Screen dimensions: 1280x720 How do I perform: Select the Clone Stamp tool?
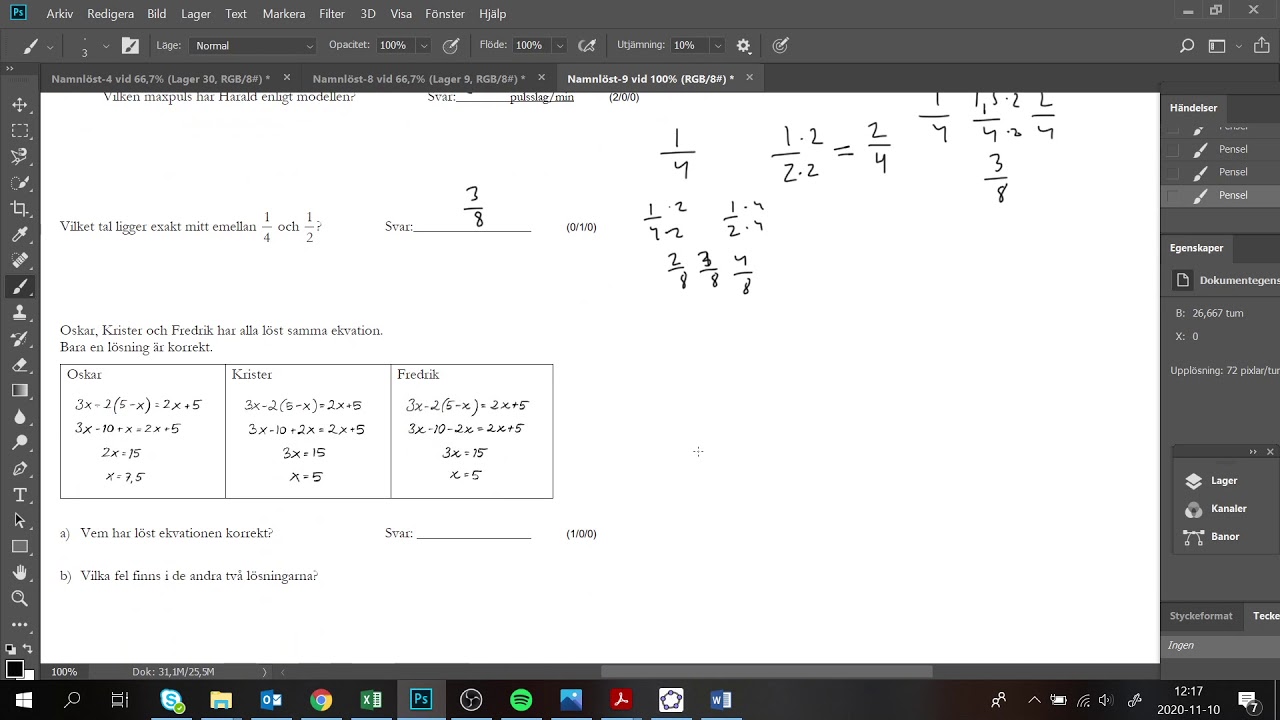pos(19,313)
